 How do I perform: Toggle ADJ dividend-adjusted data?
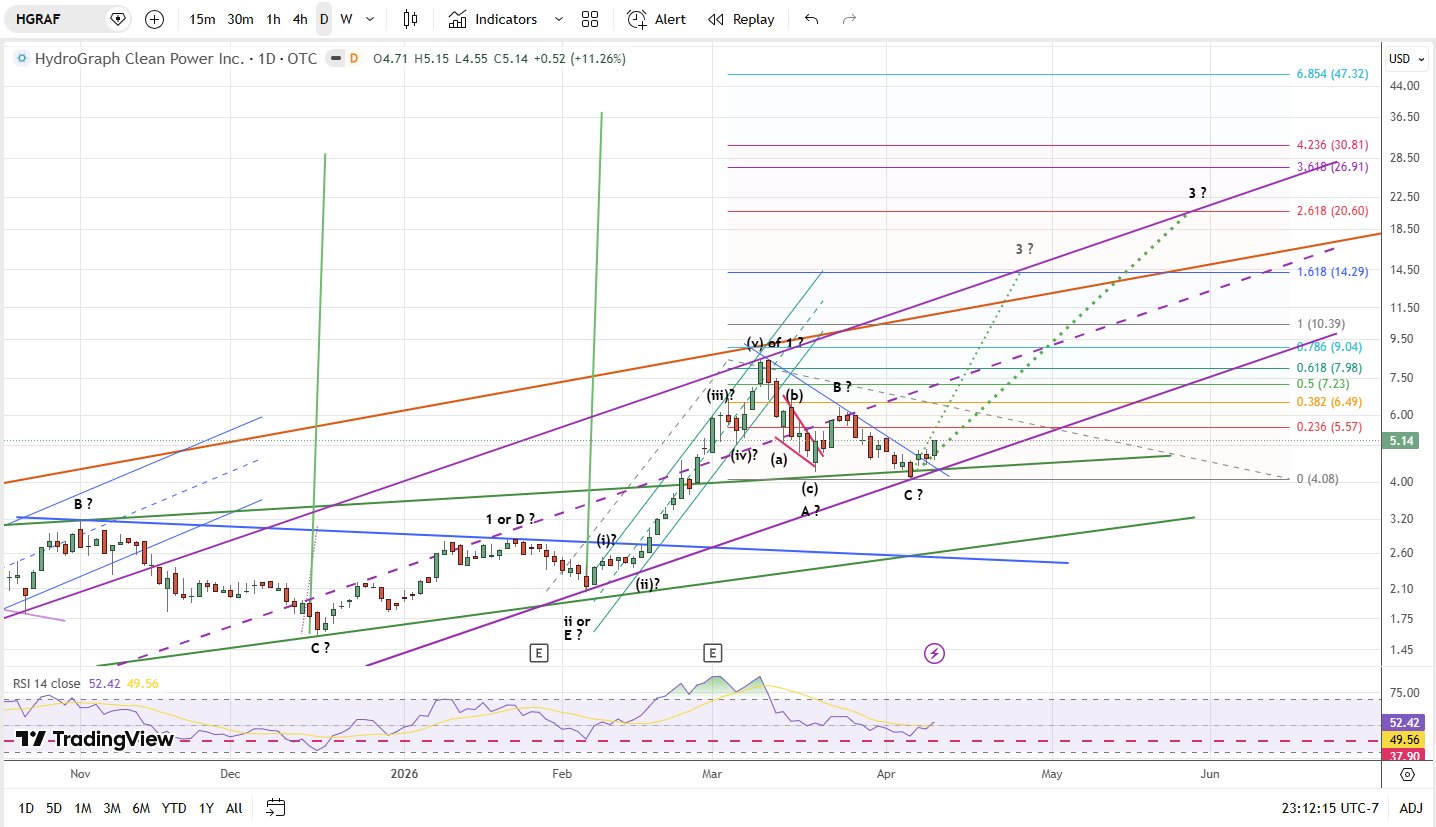pos(1410,808)
